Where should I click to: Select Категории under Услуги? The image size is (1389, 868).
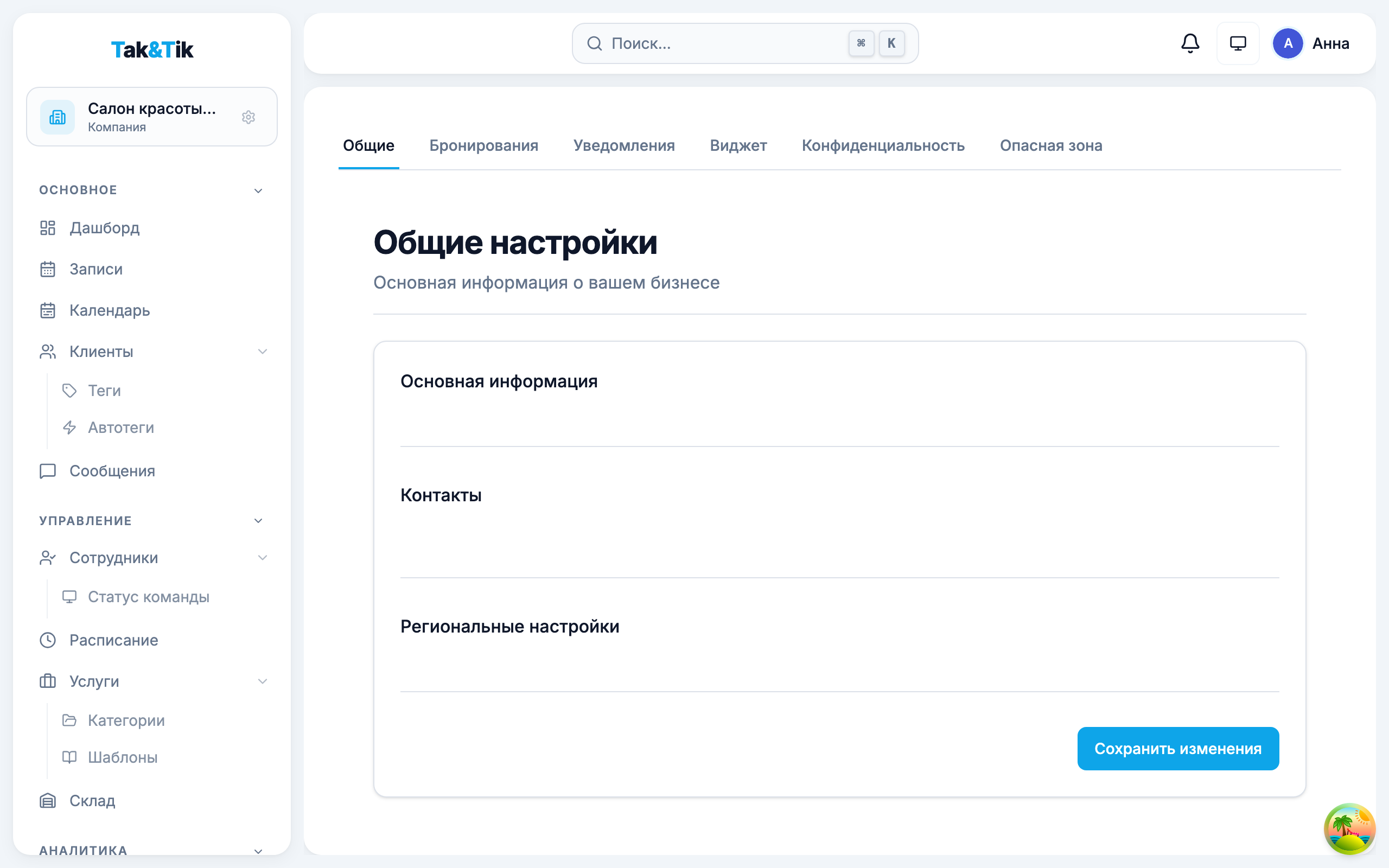[126, 720]
